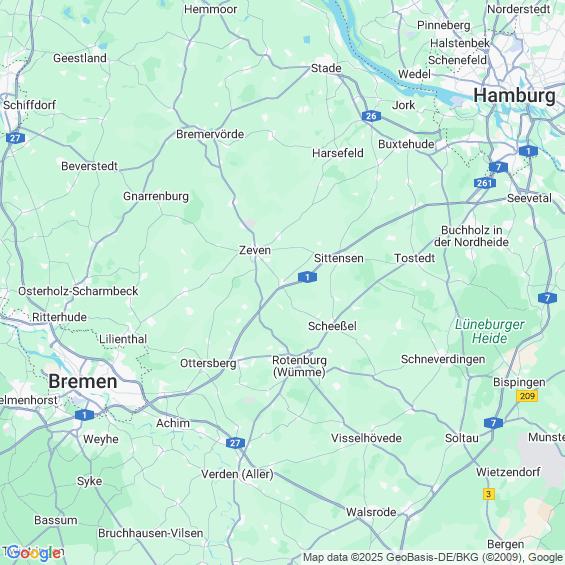Screen dimensions: 565x565
Task: Select the Hamburg city label
Action: [x=514, y=96]
